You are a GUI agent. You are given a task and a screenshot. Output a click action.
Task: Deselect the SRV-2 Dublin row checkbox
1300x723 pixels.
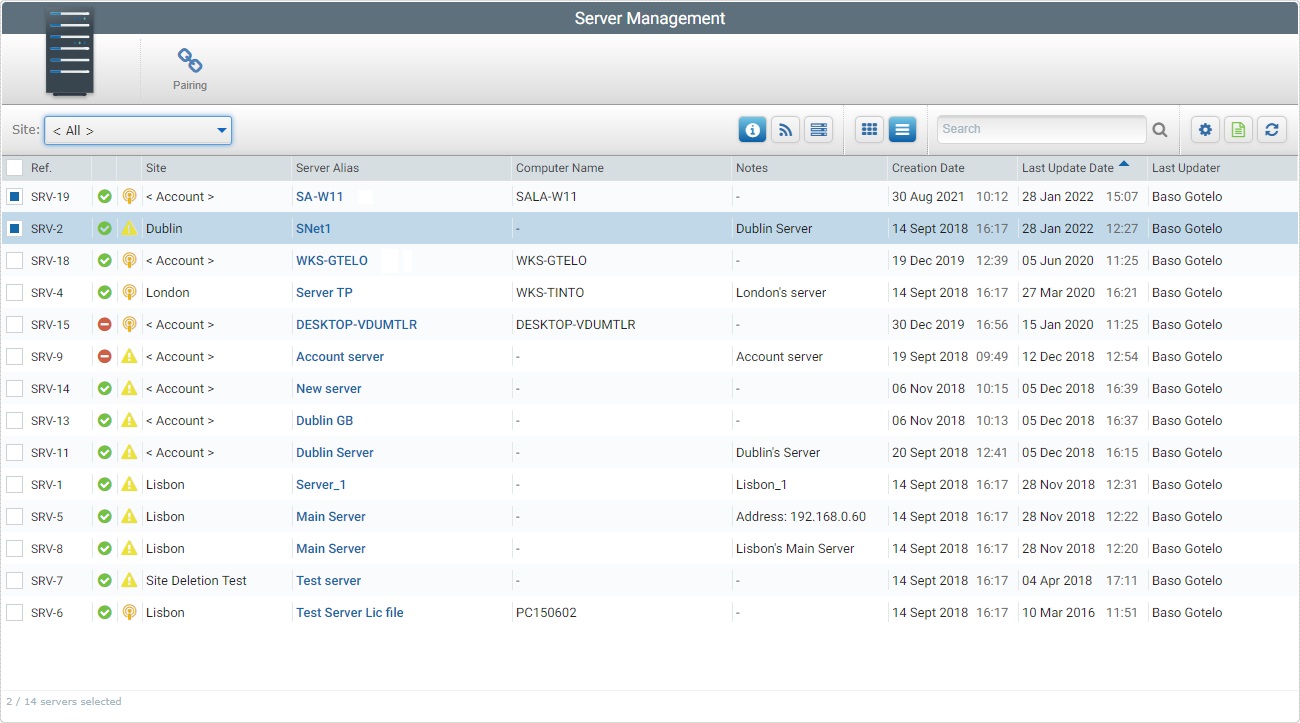coord(14,228)
